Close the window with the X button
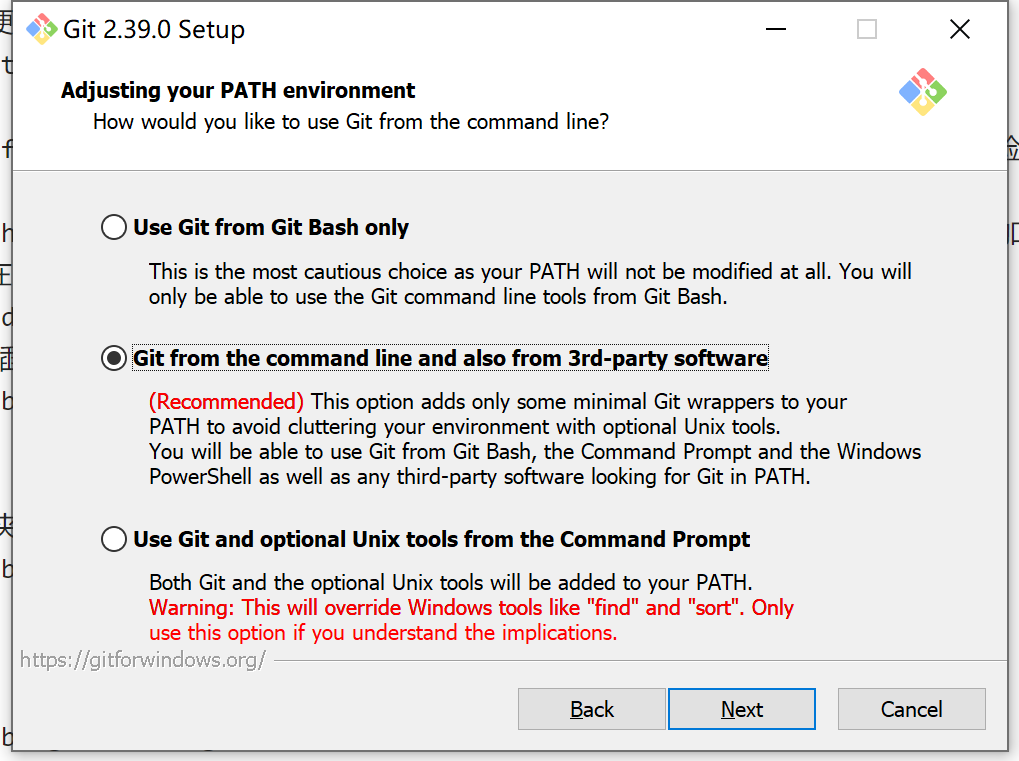Viewport: 1019px width, 761px height. pos(959,29)
